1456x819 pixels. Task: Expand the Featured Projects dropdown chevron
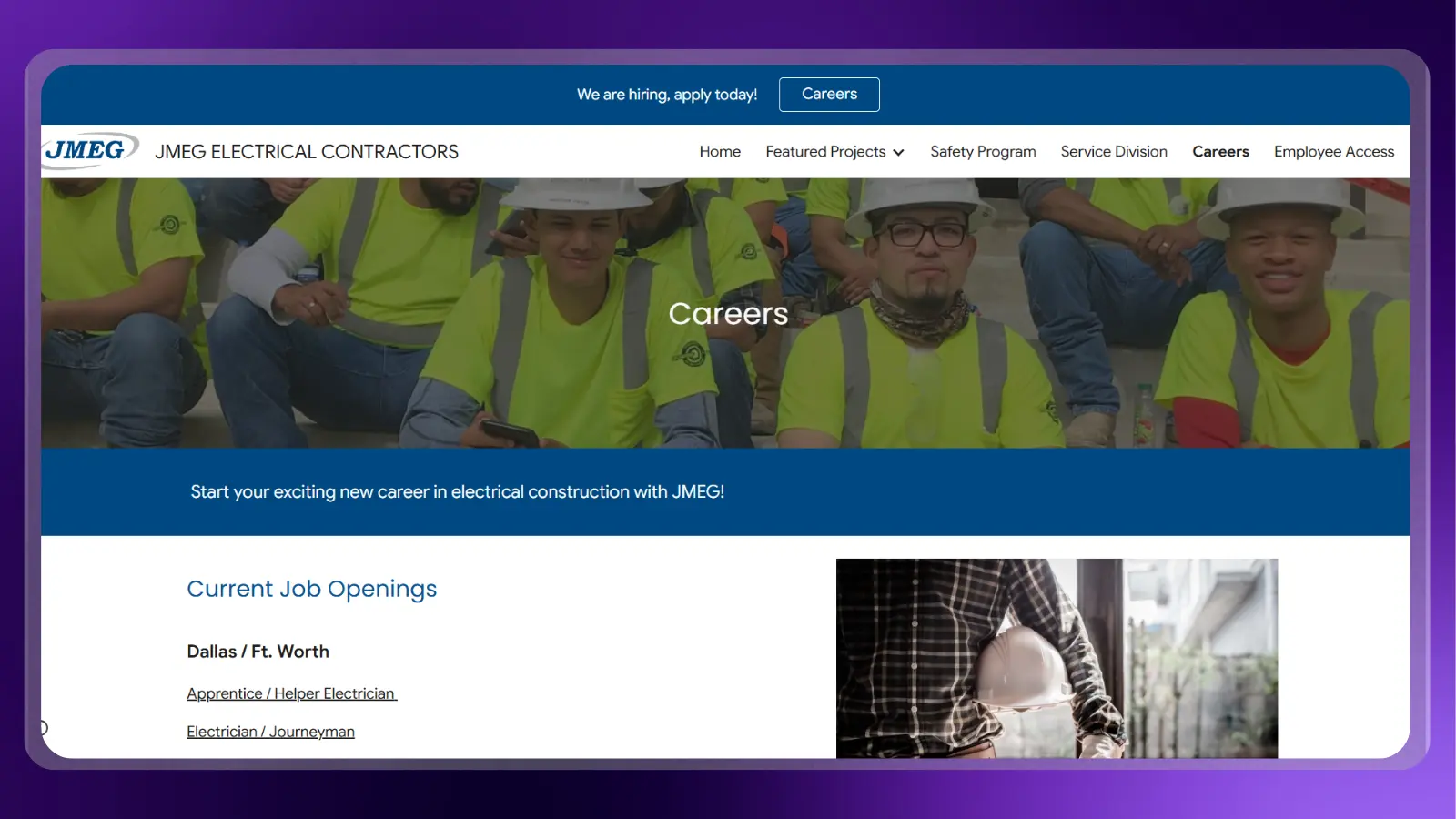coord(898,153)
